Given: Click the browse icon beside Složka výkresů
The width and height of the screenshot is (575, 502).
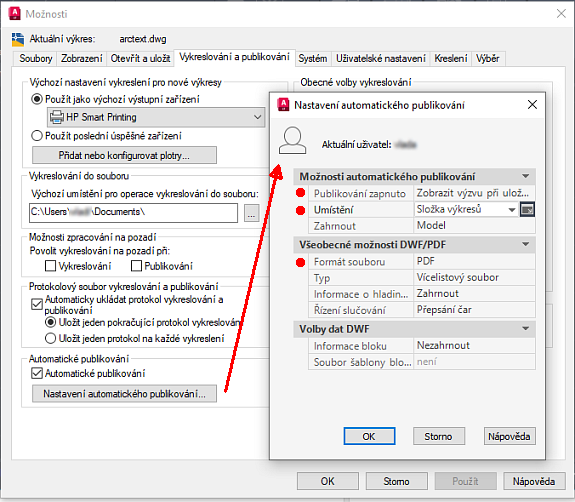Looking at the screenshot, I should tap(527, 210).
